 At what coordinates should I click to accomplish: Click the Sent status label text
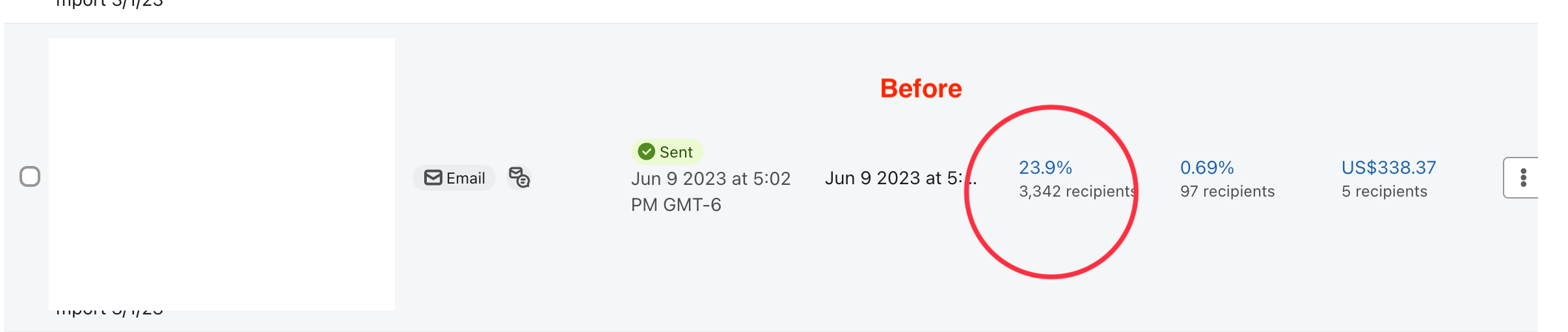tap(676, 152)
